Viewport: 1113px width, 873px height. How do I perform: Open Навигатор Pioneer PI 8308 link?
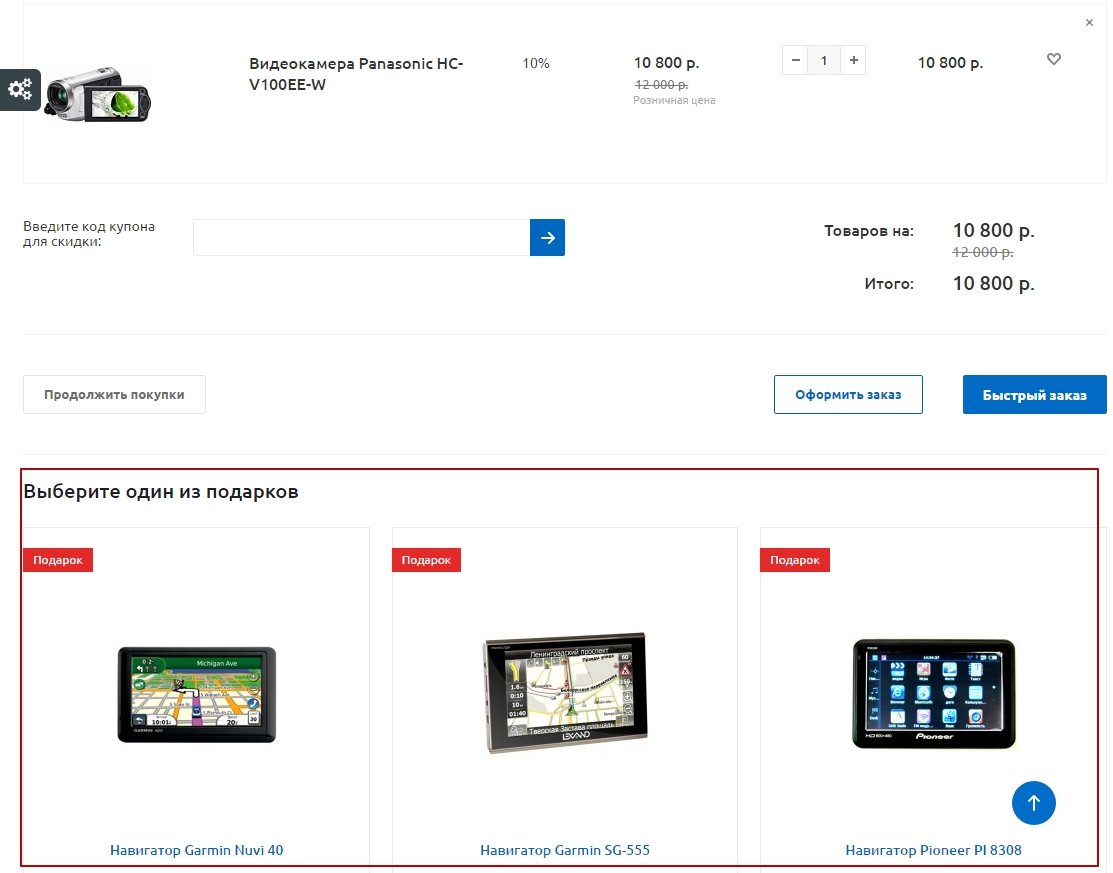[x=933, y=850]
